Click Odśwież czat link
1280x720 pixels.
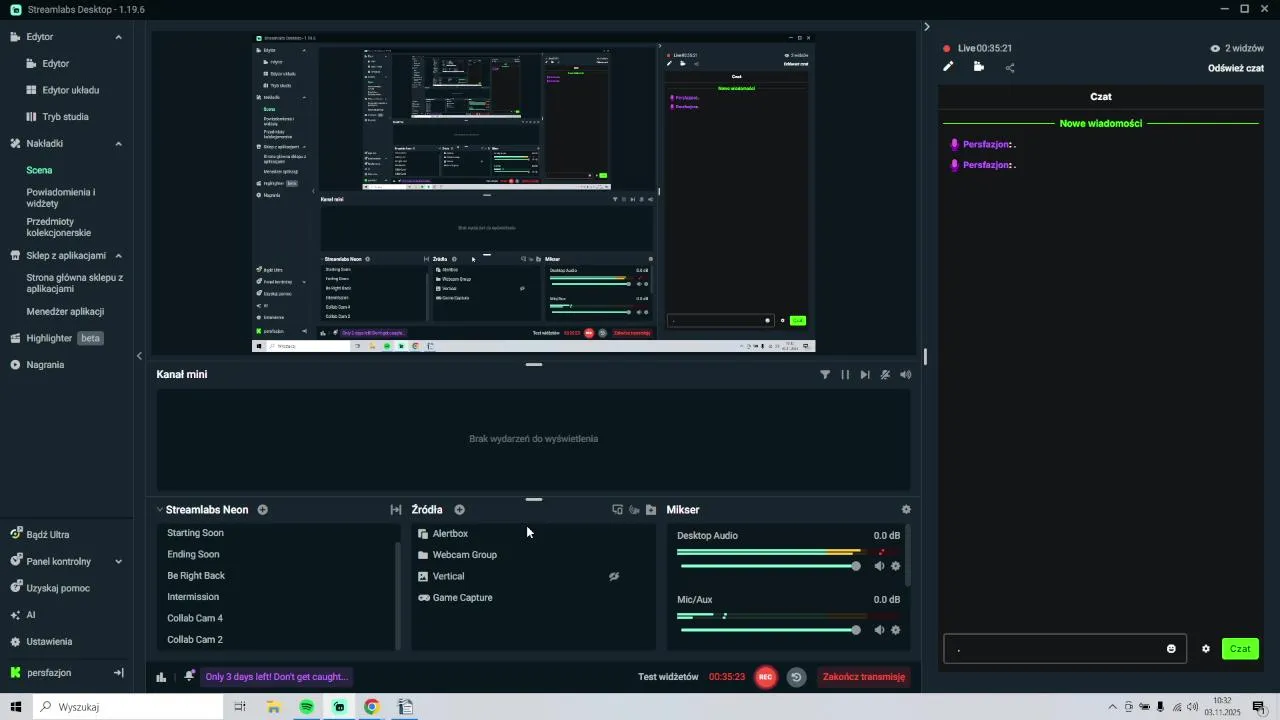(x=1236, y=68)
